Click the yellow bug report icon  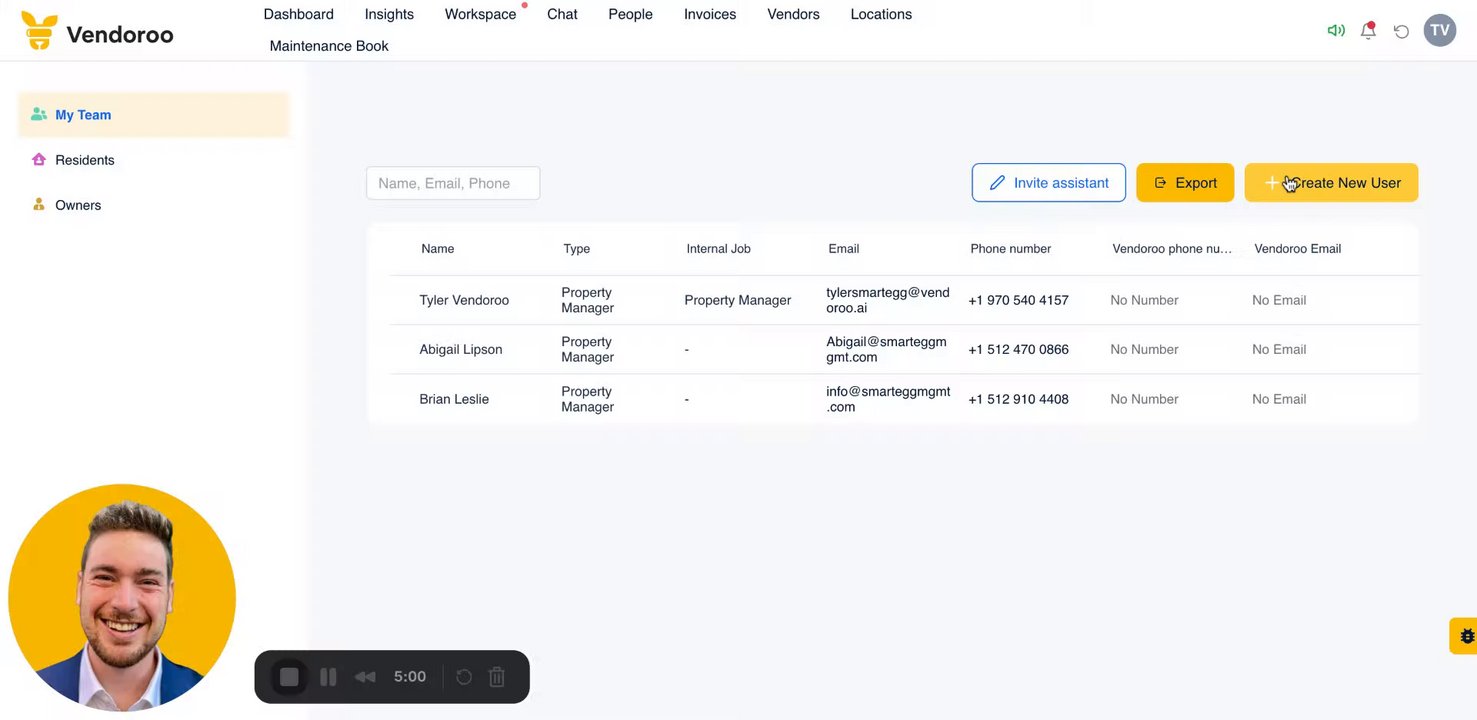coord(1466,636)
